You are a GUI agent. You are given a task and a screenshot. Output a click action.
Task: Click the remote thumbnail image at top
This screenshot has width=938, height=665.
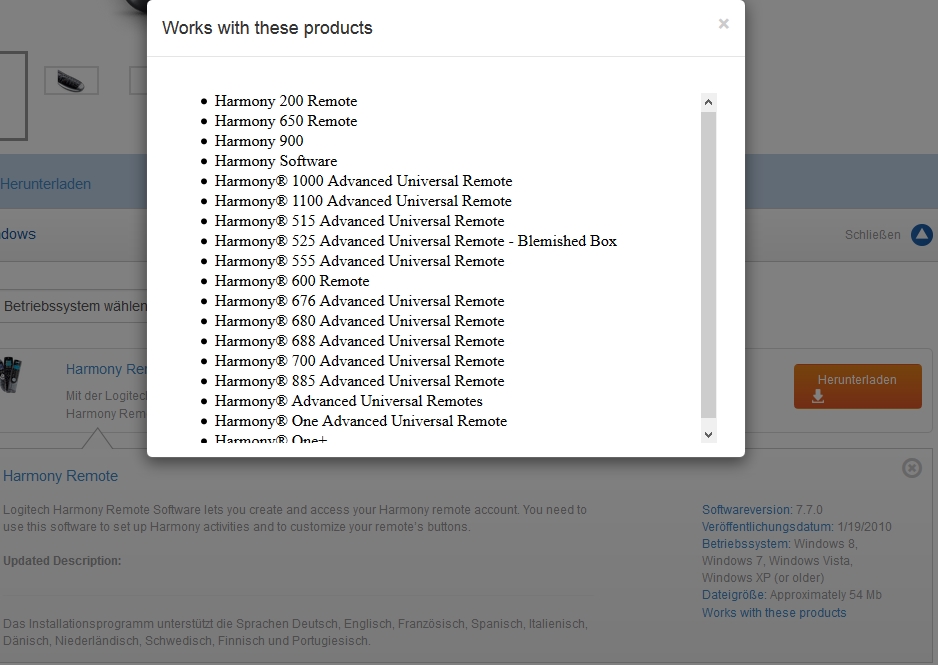click(71, 80)
